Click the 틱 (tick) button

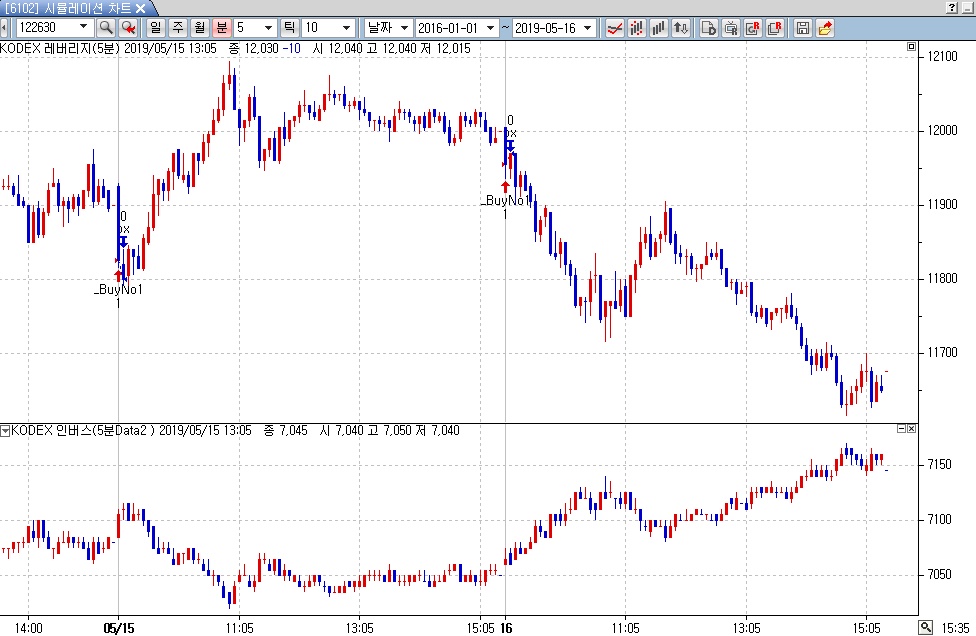289,28
